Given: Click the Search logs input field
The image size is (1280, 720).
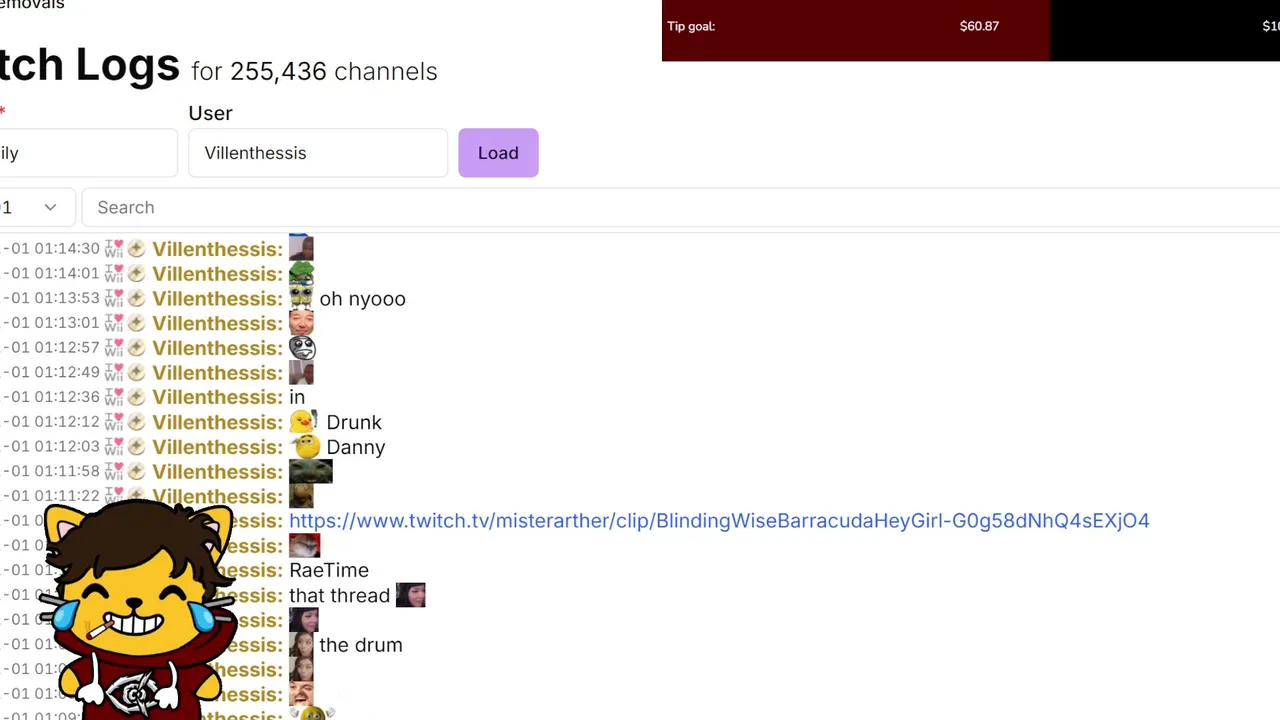Looking at the screenshot, I should [x=680, y=207].
